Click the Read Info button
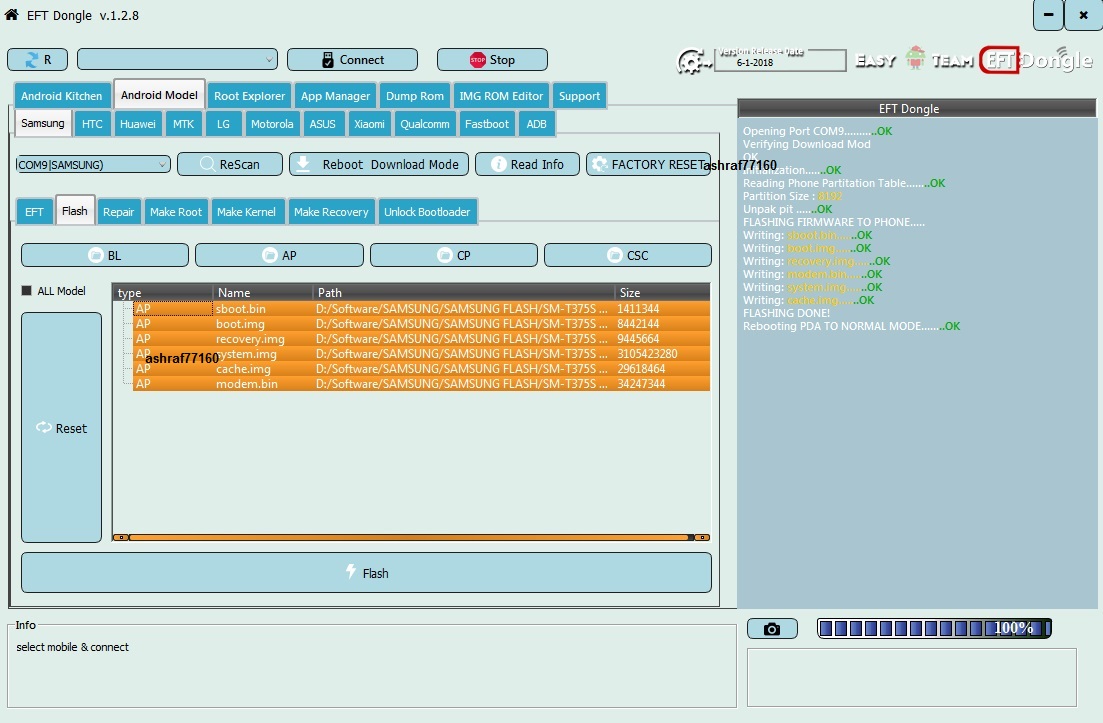 point(528,164)
